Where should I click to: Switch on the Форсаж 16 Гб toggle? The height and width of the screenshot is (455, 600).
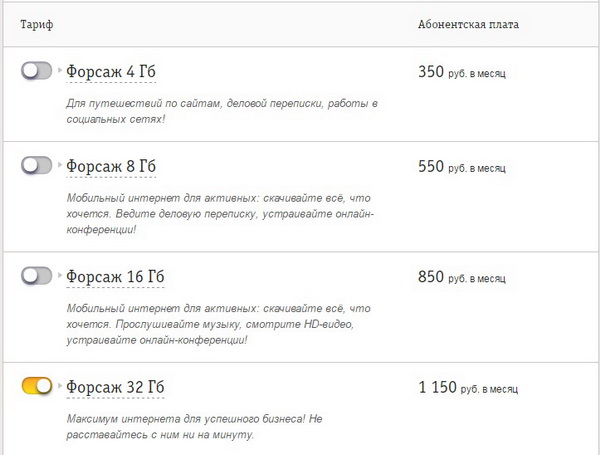click(36, 275)
